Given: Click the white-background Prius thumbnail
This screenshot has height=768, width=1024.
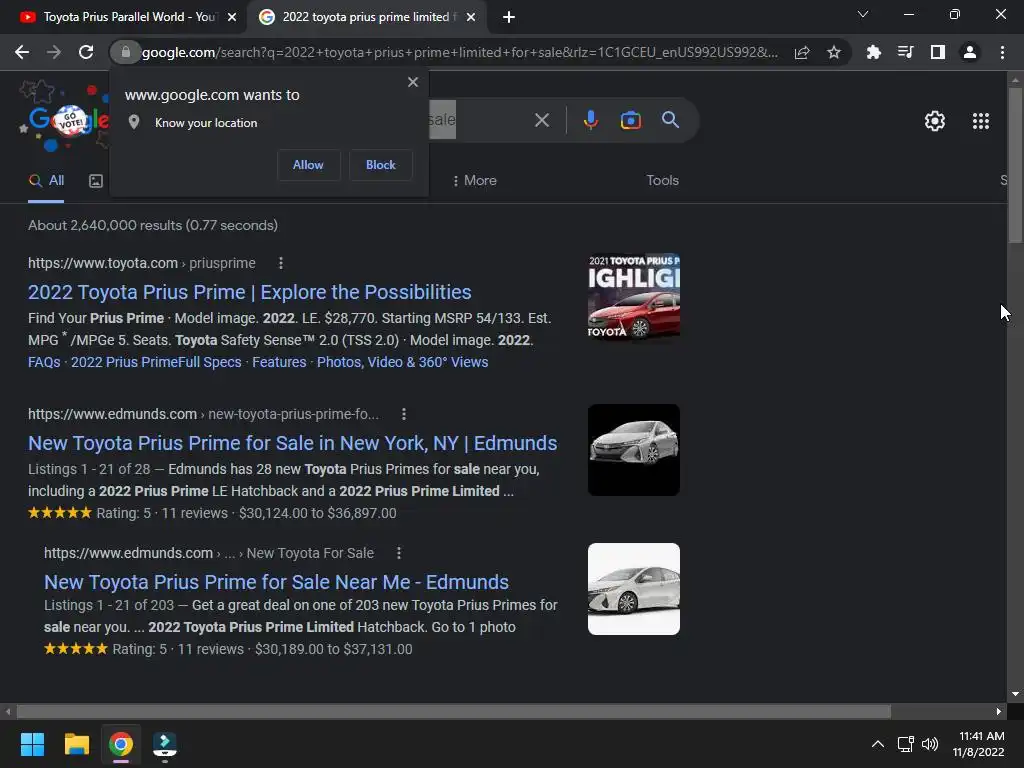Looking at the screenshot, I should point(633,589).
